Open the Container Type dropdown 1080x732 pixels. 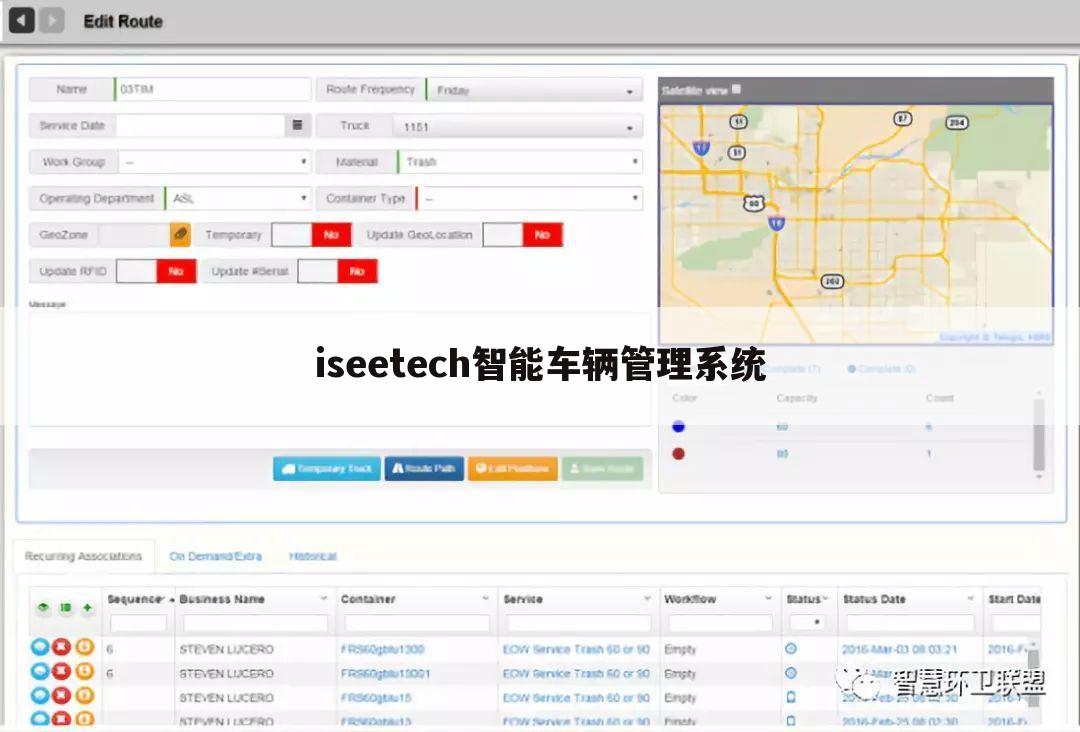pos(529,198)
